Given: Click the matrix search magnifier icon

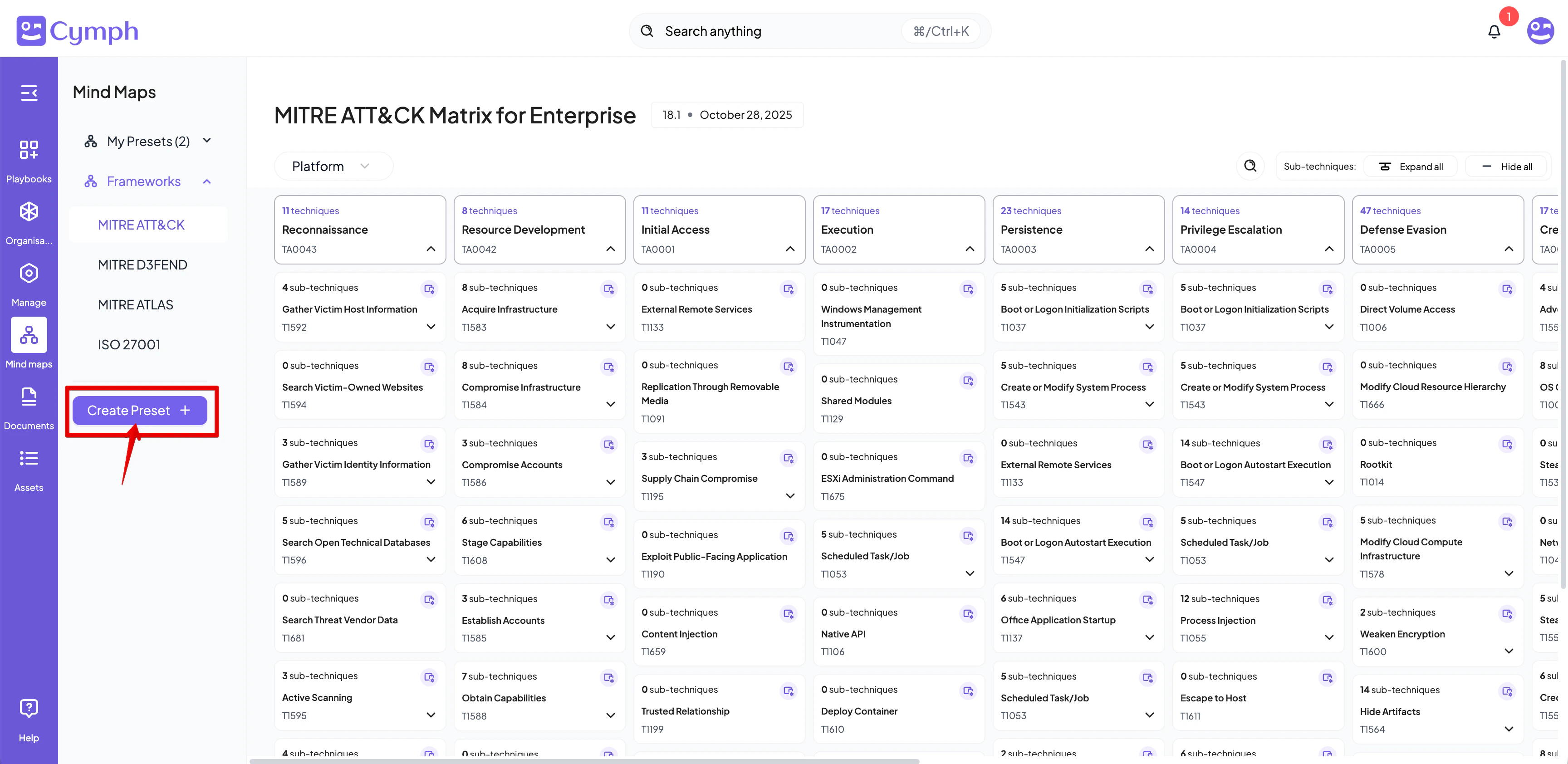Looking at the screenshot, I should click(x=1250, y=166).
